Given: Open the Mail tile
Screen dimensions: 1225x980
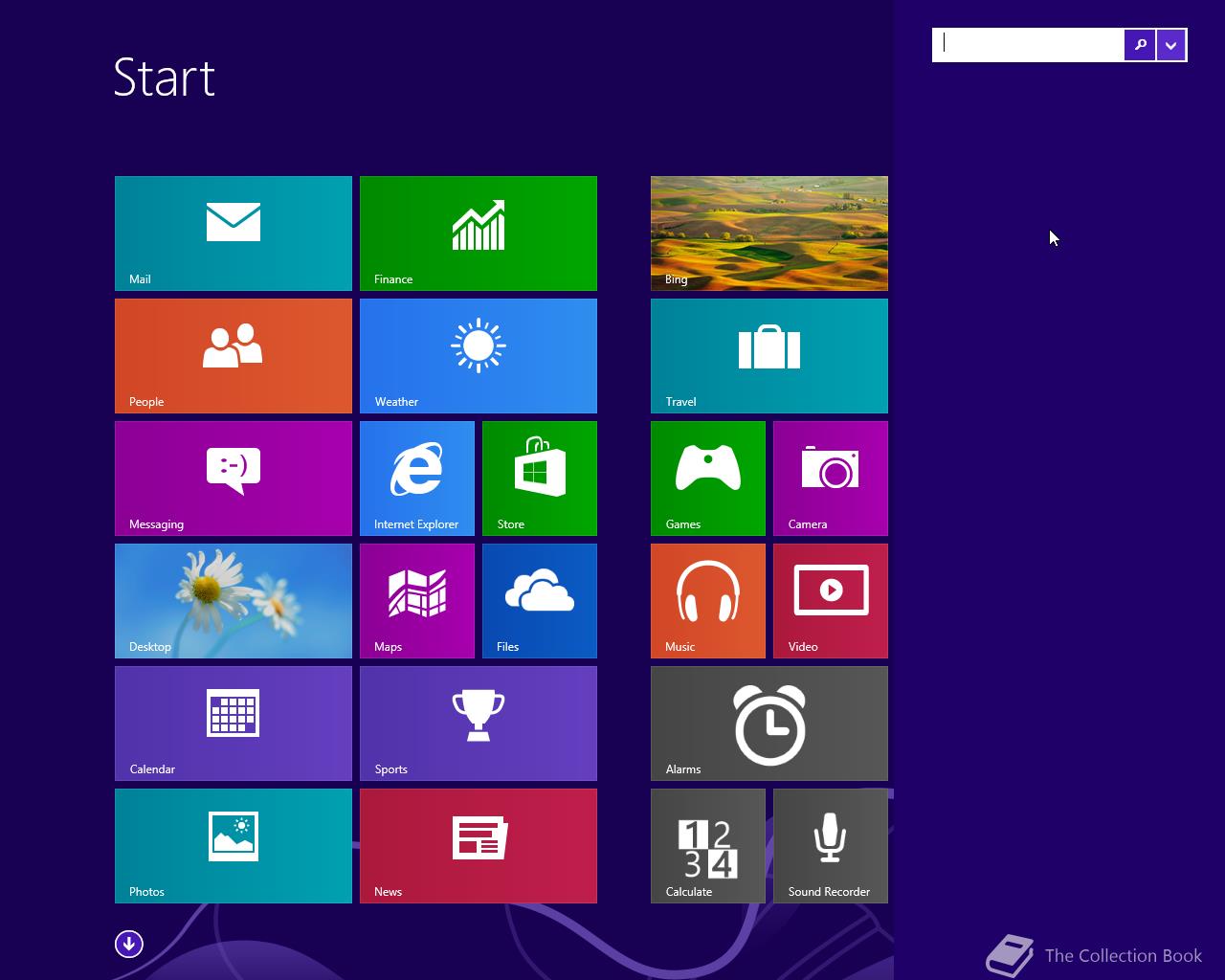Looking at the screenshot, I should coord(234,234).
